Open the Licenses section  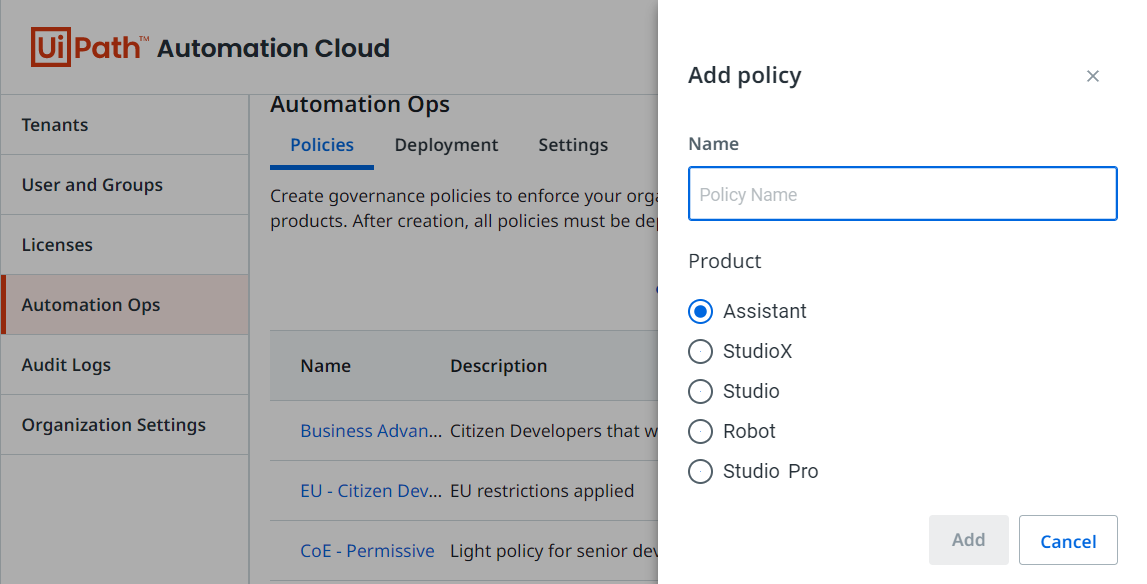(124, 245)
